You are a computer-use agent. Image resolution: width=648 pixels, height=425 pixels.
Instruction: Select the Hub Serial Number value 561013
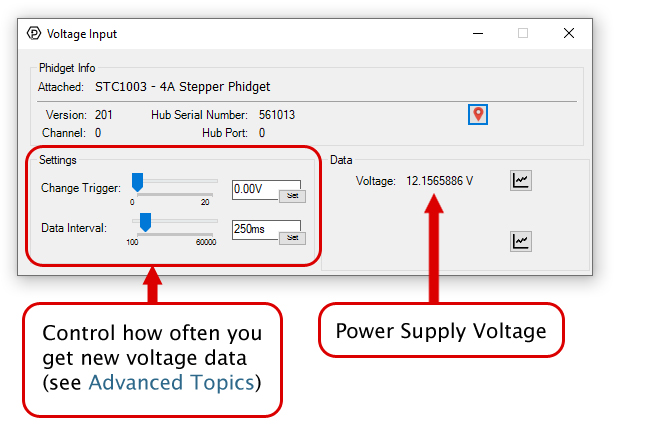(x=277, y=115)
